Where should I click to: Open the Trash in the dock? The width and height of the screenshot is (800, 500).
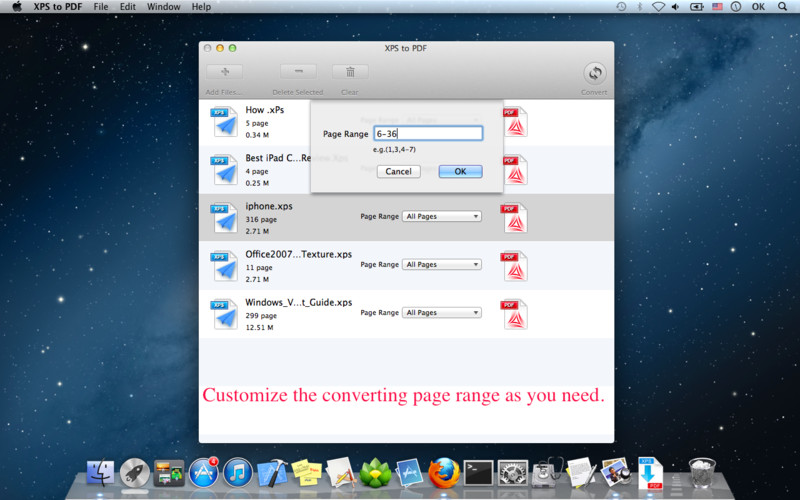coord(703,472)
